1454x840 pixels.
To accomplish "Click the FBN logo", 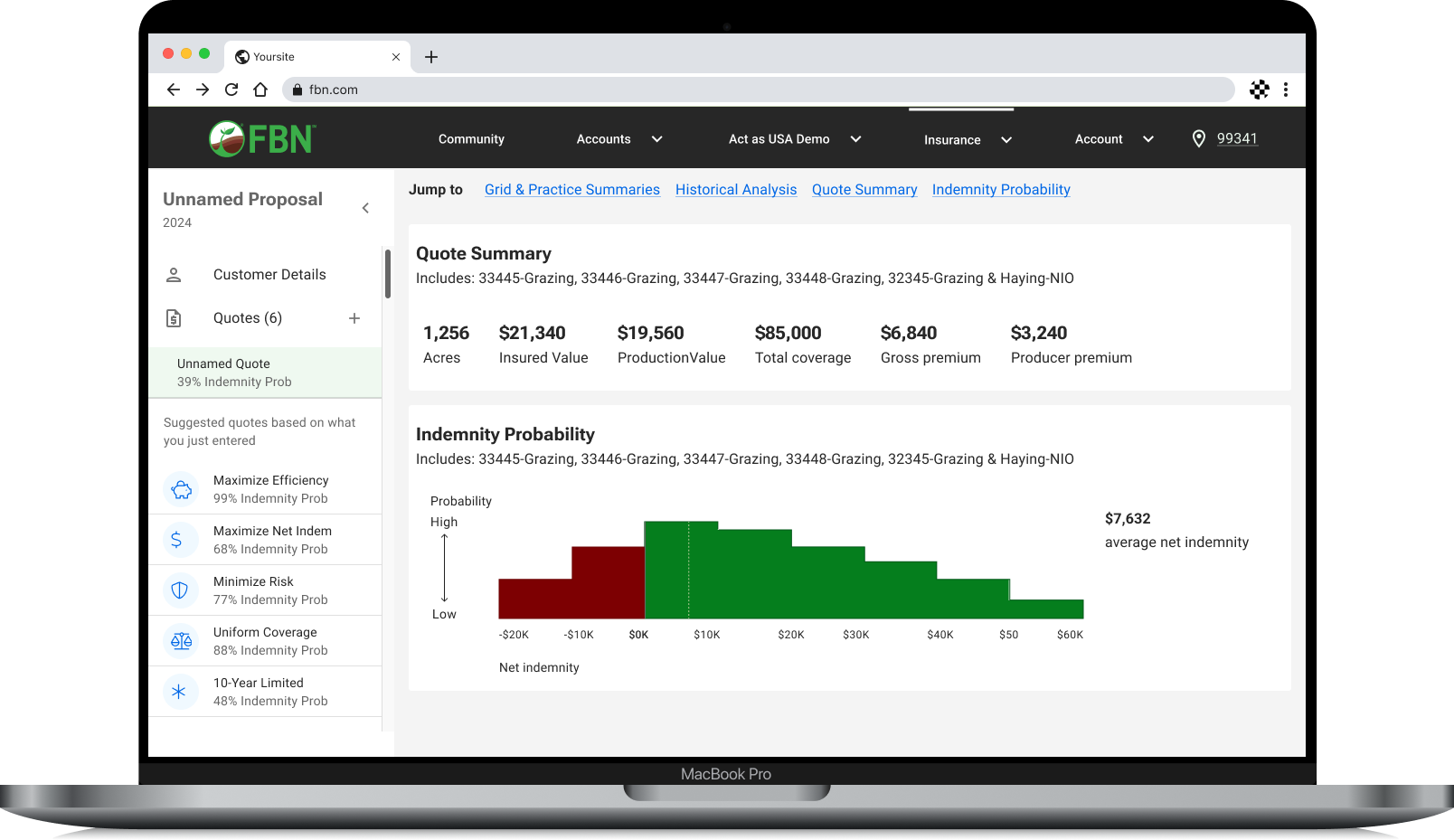I will (x=262, y=138).
